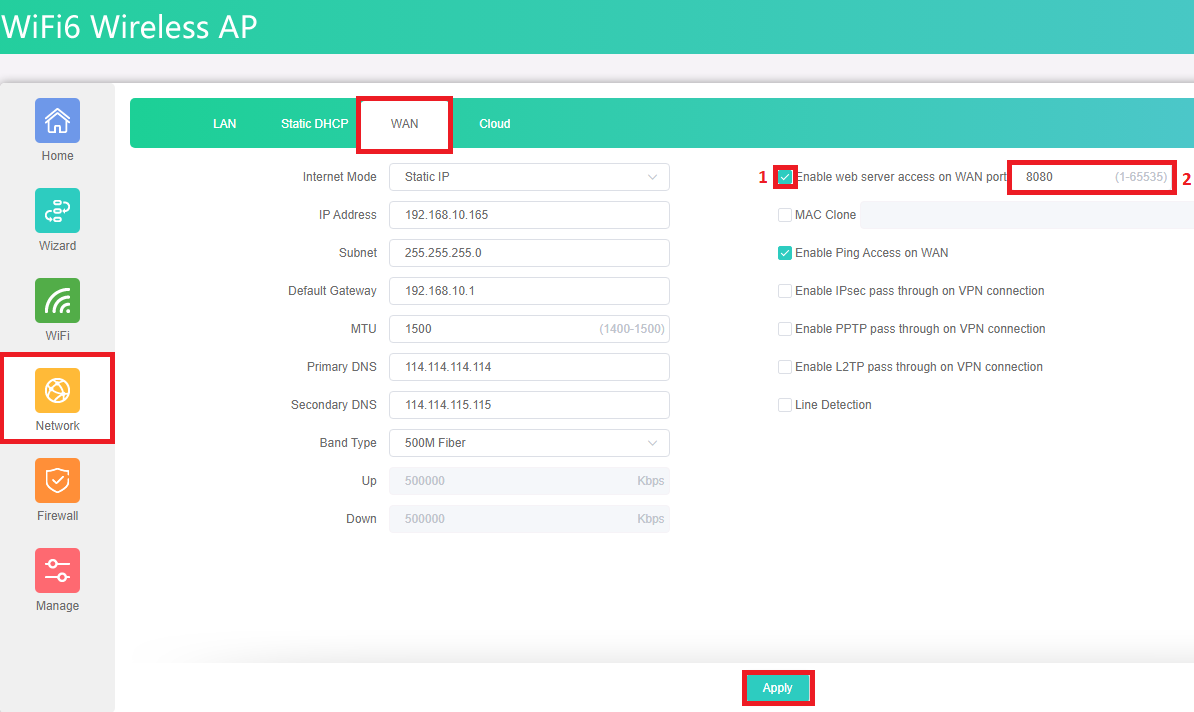Open the Home sidebar icon
The width and height of the screenshot is (1194, 712).
[57, 121]
